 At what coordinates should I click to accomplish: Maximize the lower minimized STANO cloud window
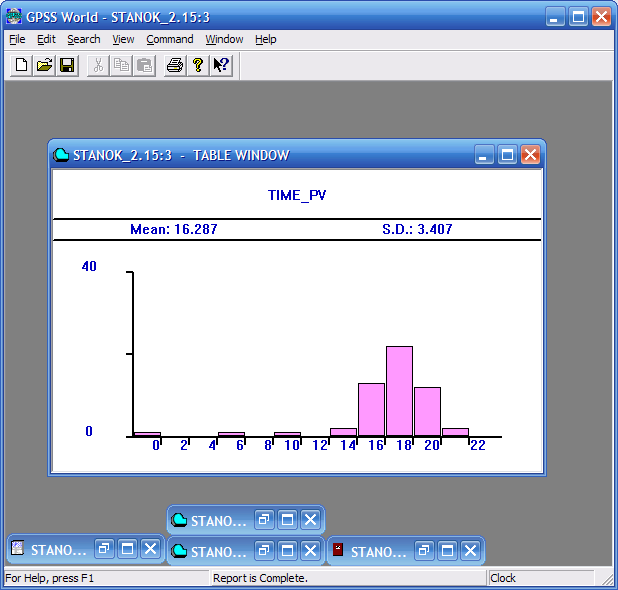(x=287, y=550)
